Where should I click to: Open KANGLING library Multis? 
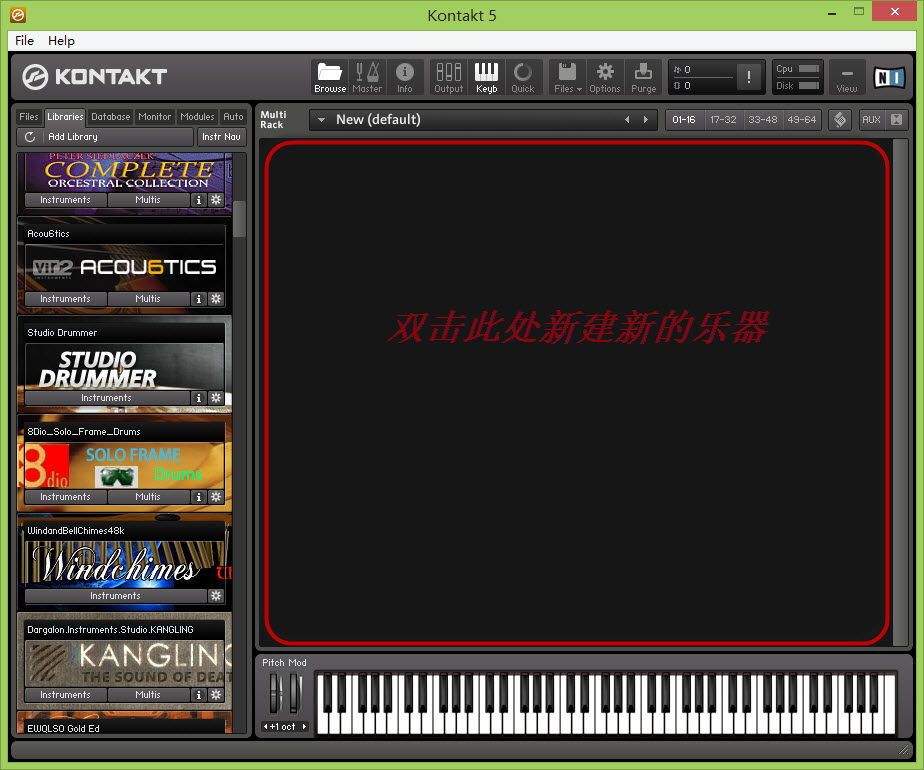click(148, 695)
